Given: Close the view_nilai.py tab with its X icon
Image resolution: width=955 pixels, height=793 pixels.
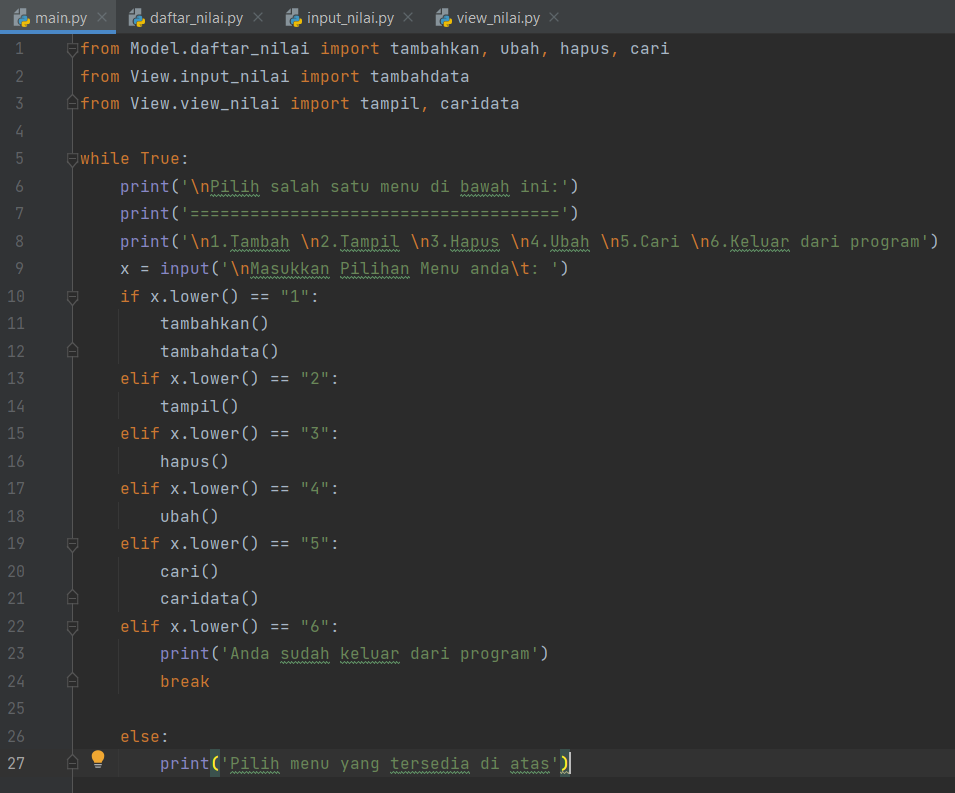Looking at the screenshot, I should pos(552,16).
